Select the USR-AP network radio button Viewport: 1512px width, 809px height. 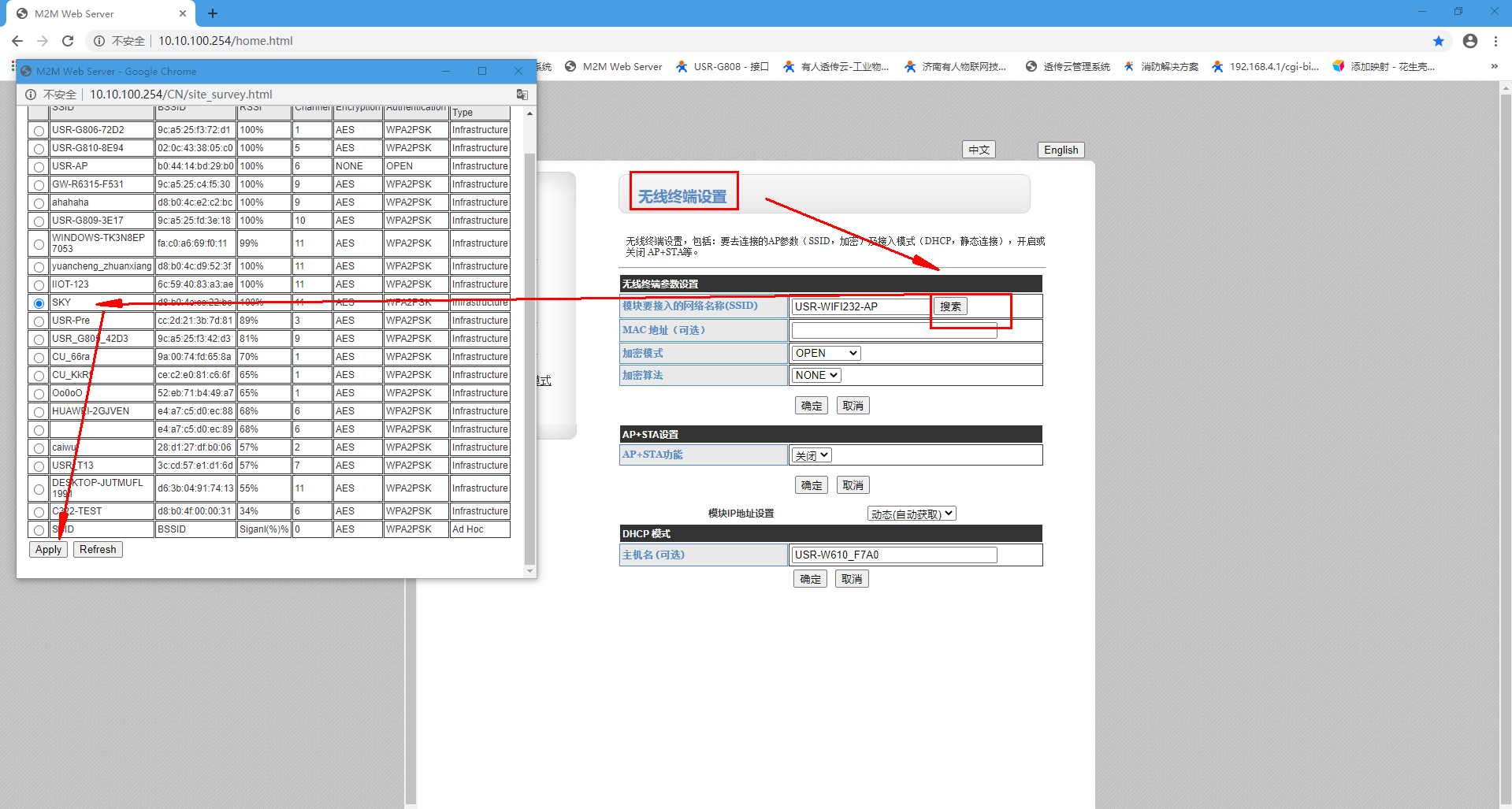coord(39,167)
